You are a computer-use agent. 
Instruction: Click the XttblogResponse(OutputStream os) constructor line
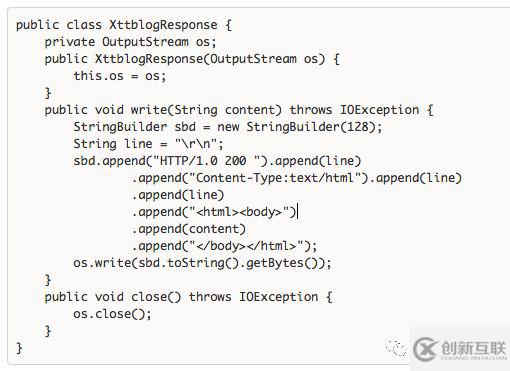[192, 59]
